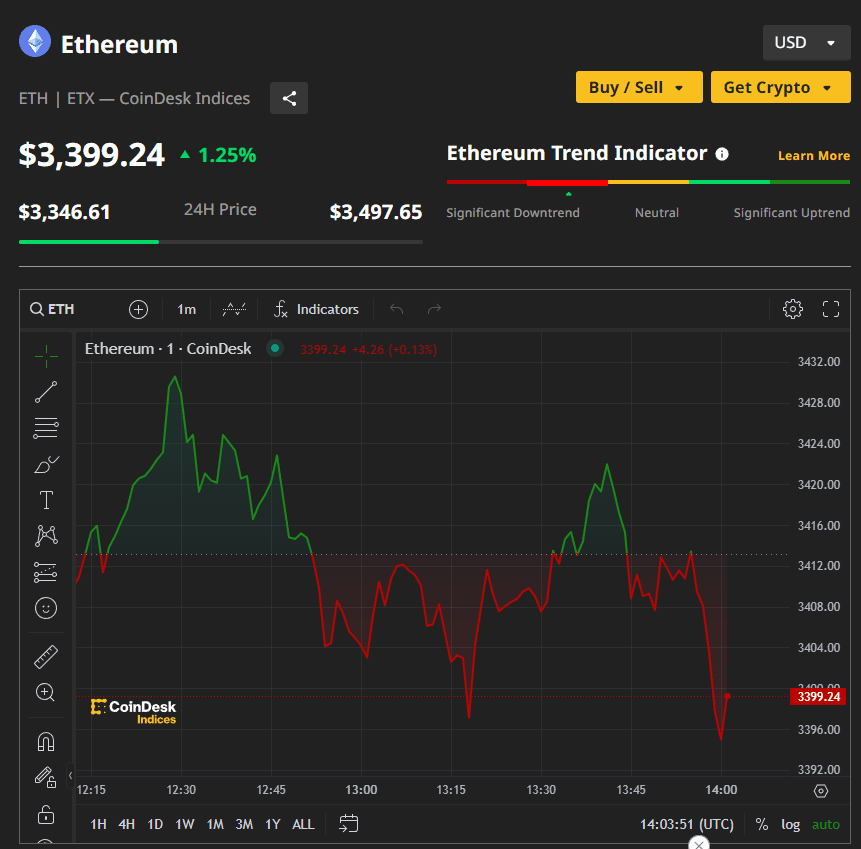Open chart settings gear
The height and width of the screenshot is (849, 861).
coord(792,309)
